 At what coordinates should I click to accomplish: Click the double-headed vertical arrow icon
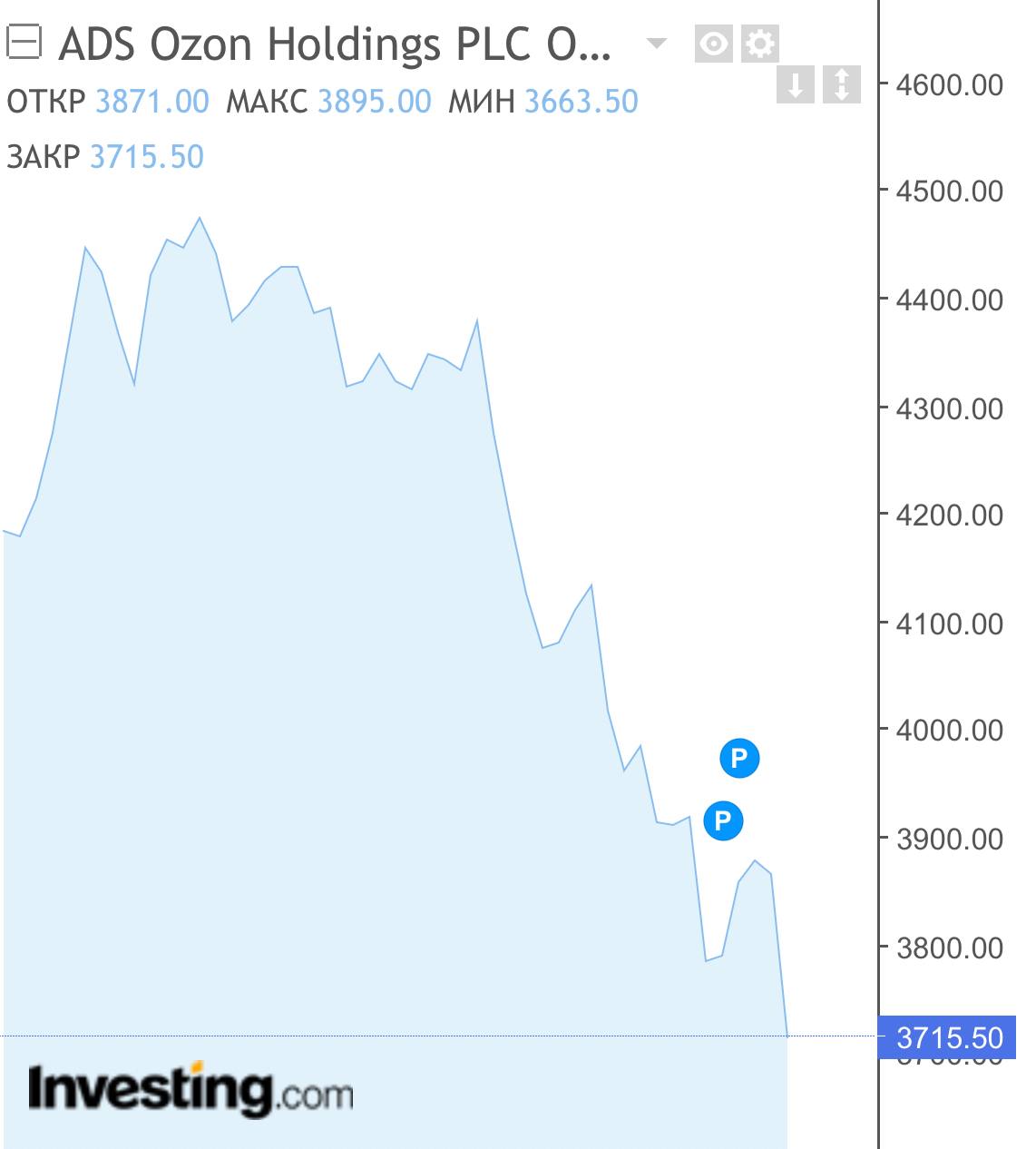841,84
